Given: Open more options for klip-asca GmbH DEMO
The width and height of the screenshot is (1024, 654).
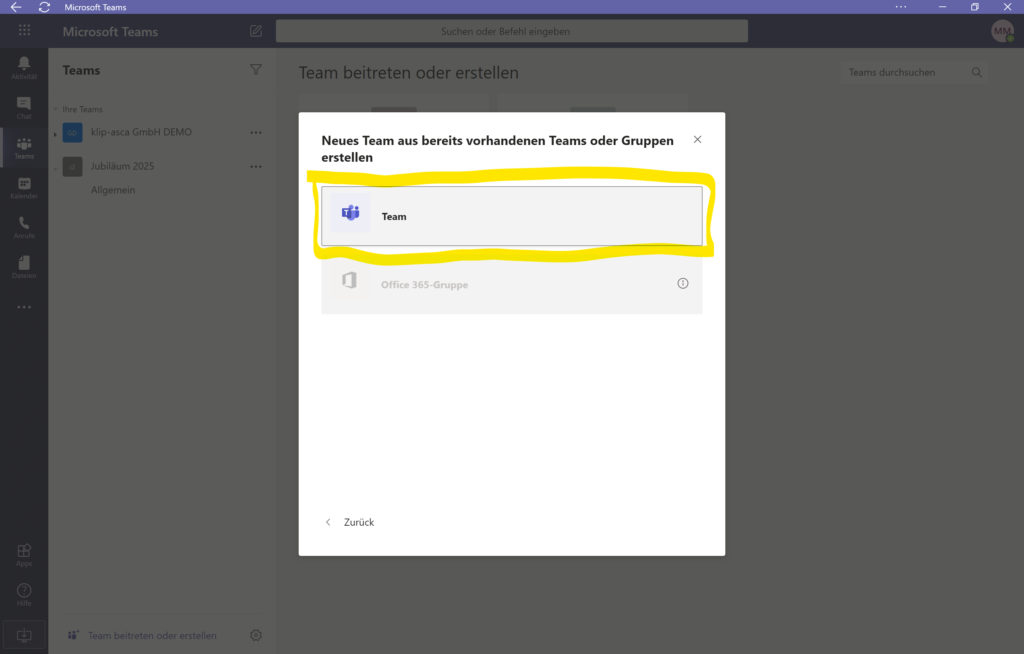Looking at the screenshot, I should pyautogui.click(x=256, y=133).
